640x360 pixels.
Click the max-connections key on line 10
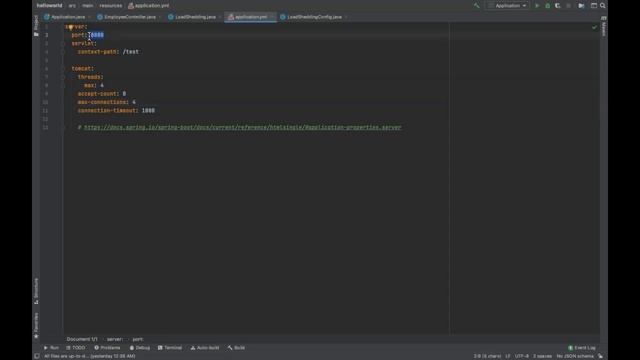pyautogui.click(x=102, y=102)
